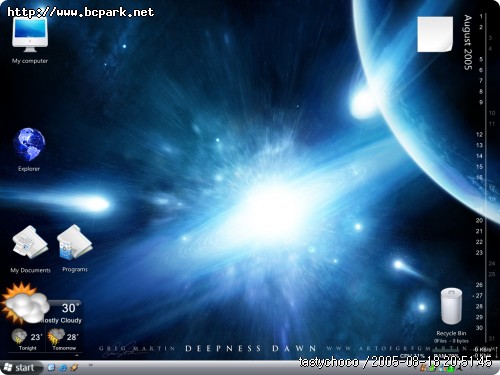
Task: Click the Tonight label in weather widget
Action: [x=28, y=348]
